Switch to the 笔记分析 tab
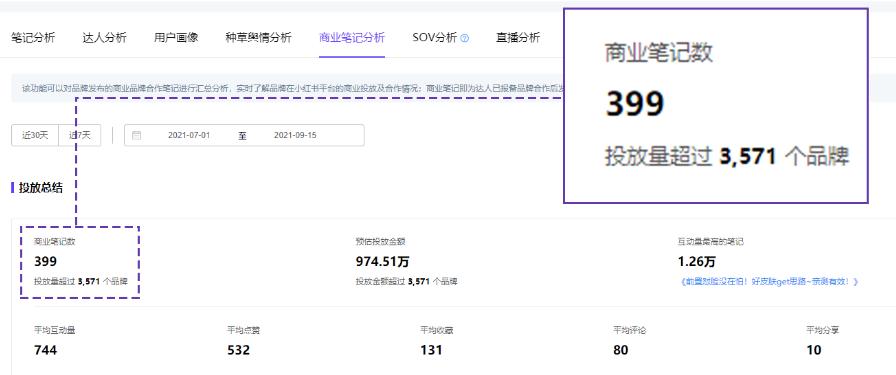This screenshot has width=896, height=375. coord(33,38)
